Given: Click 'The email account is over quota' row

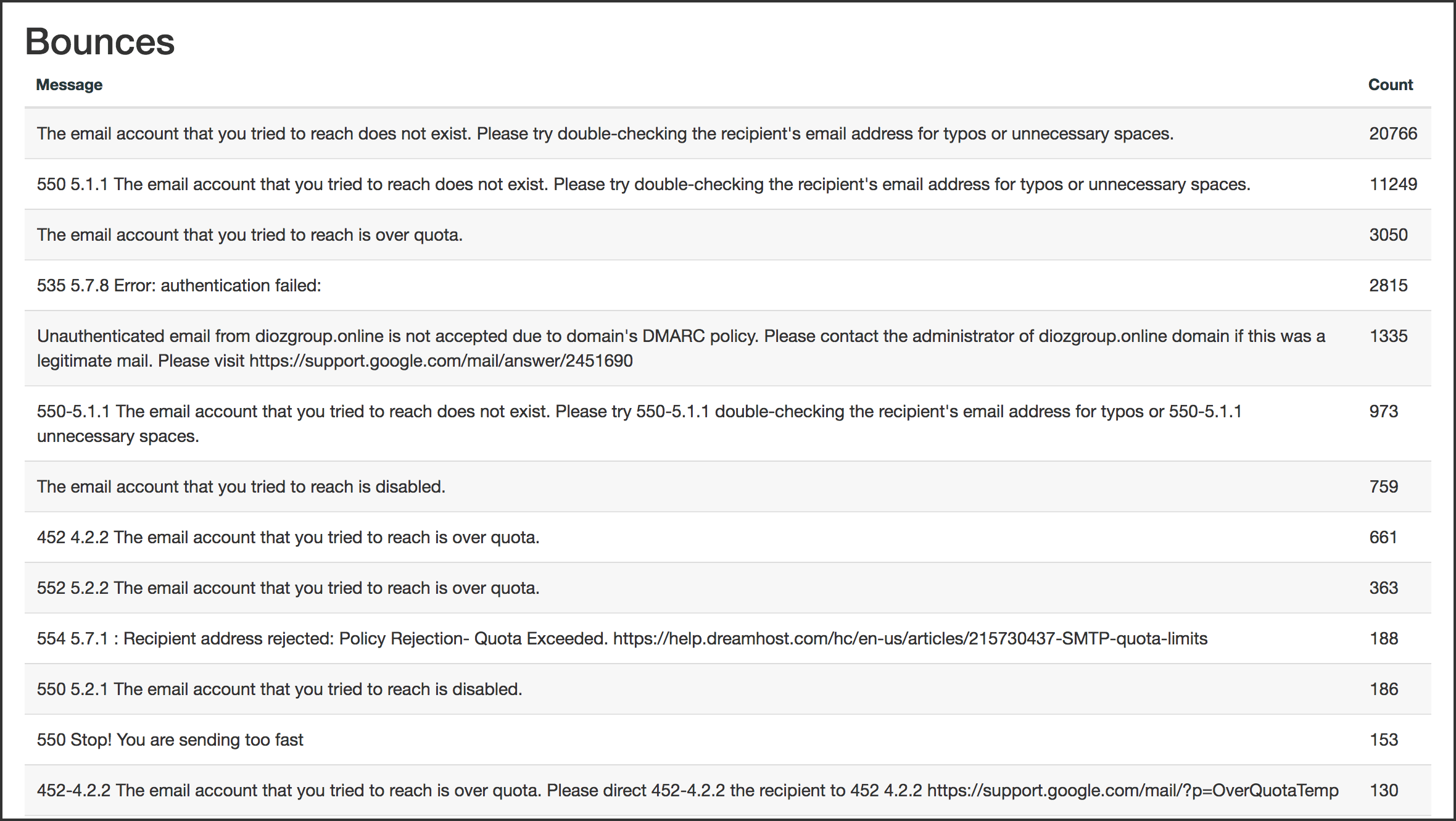Looking at the screenshot, I should click(249, 235).
